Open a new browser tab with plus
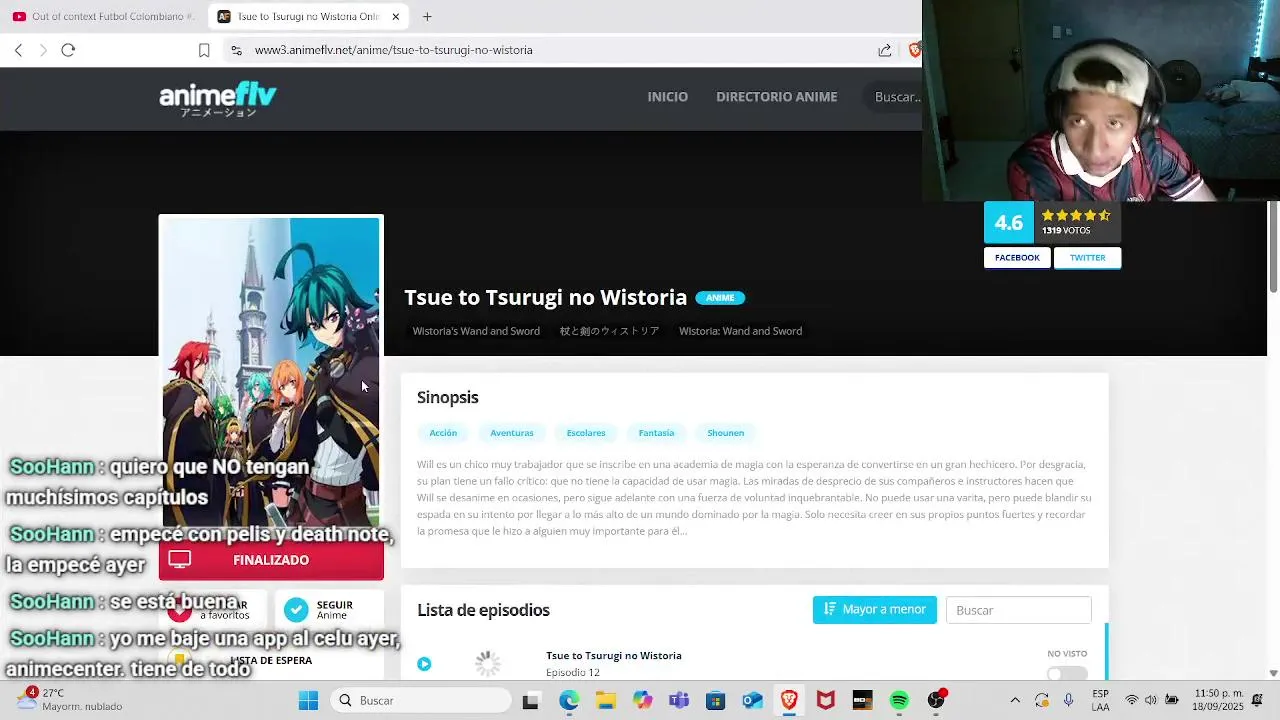The image size is (1280, 720). 427,16
